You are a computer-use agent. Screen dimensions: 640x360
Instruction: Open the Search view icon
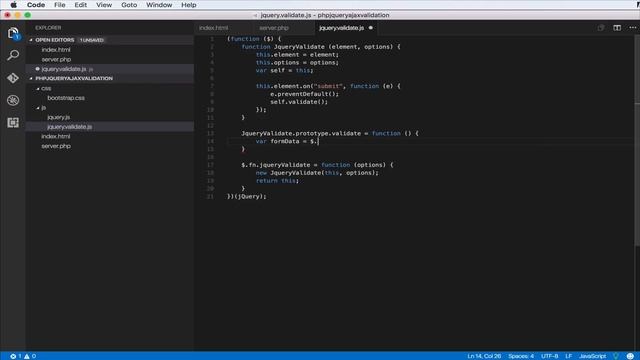(x=13, y=55)
